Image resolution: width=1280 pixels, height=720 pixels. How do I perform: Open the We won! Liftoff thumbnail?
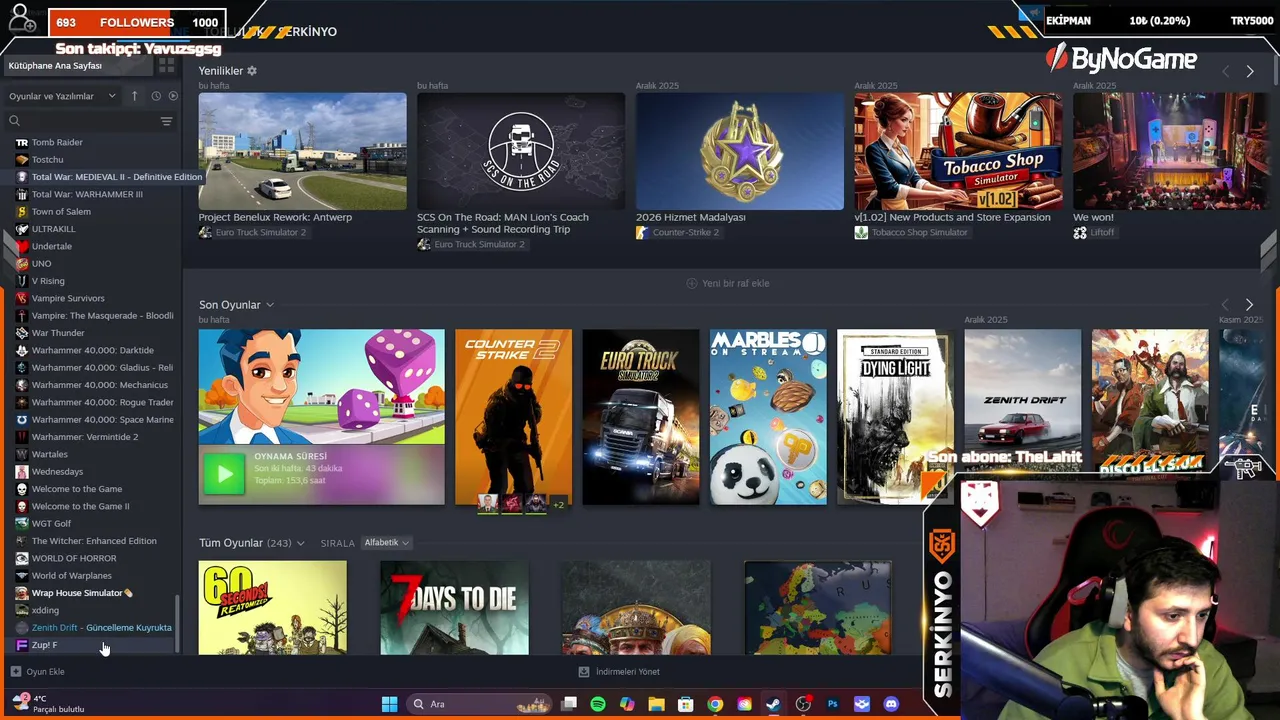pos(1170,151)
